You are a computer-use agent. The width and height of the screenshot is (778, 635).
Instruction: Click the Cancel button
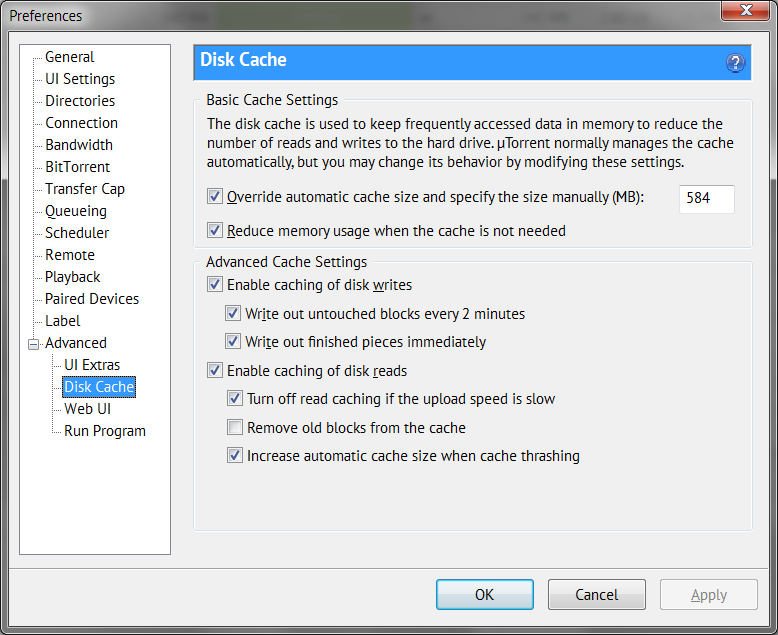point(596,594)
